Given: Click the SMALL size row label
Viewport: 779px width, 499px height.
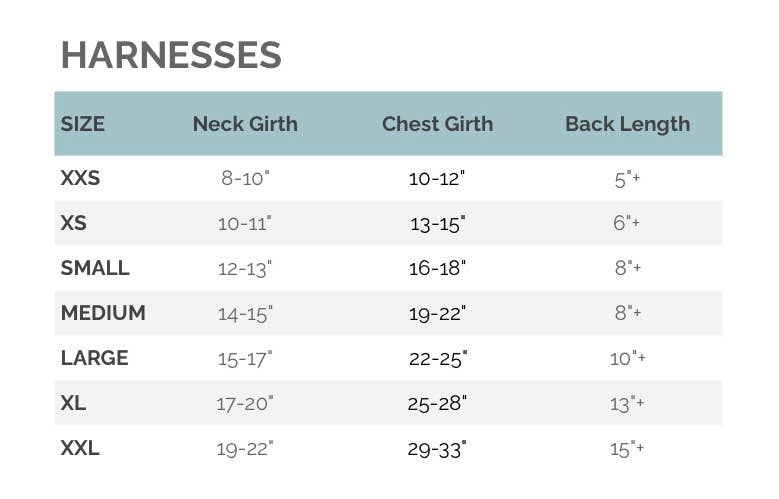Looking at the screenshot, I should 95,268.
